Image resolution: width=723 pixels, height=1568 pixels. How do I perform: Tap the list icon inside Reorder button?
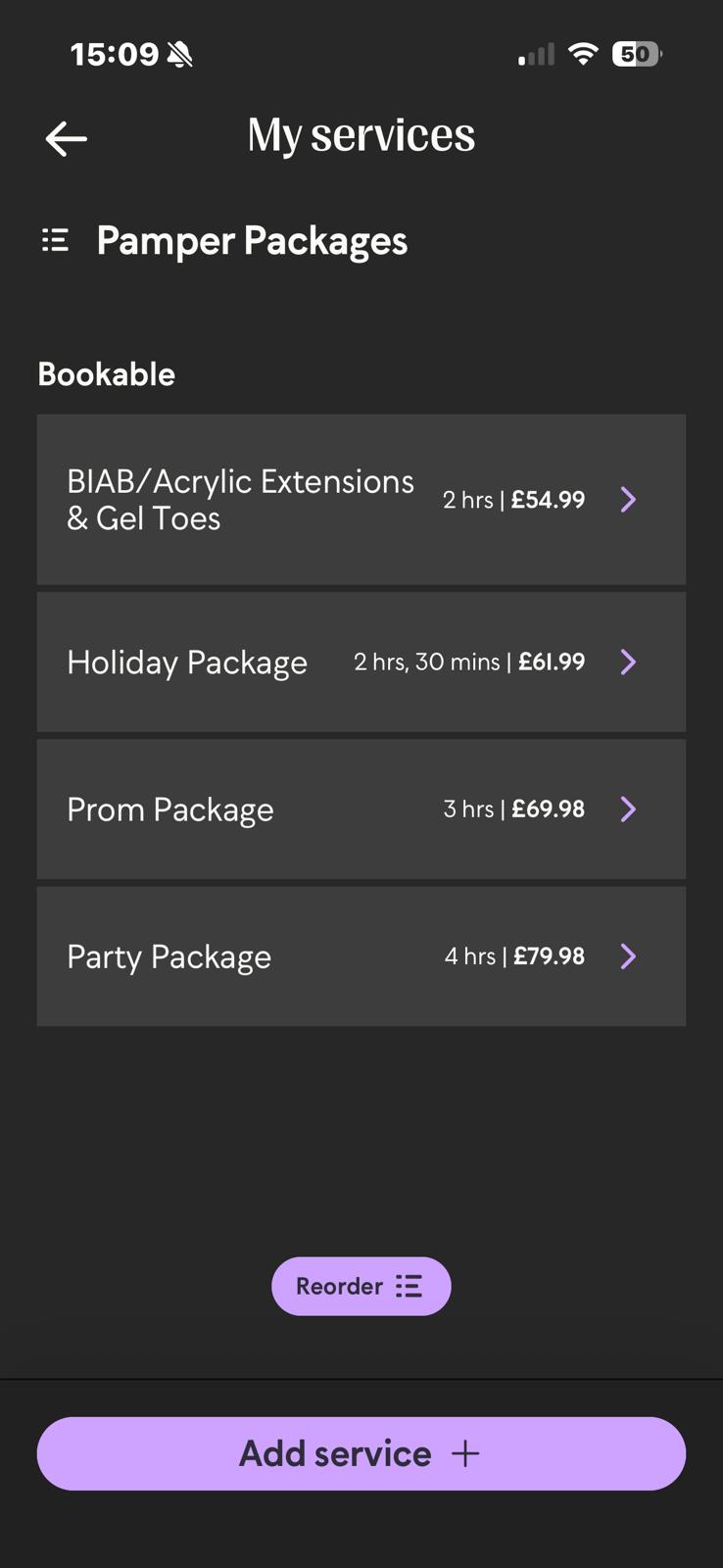409,1286
